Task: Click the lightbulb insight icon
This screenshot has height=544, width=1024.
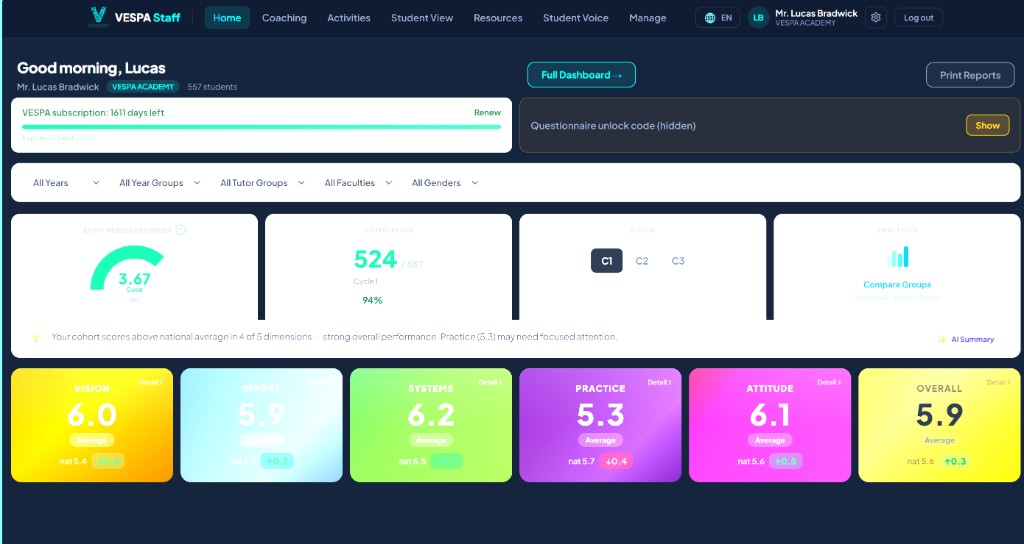Action: [35, 337]
